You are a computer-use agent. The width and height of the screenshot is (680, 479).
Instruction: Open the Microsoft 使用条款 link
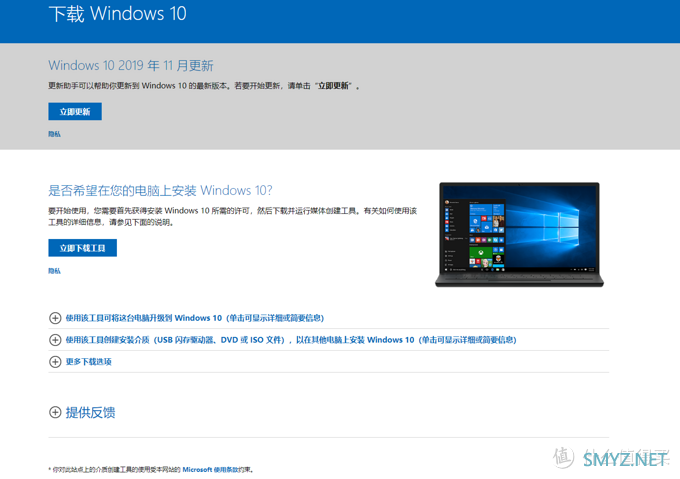(210, 469)
